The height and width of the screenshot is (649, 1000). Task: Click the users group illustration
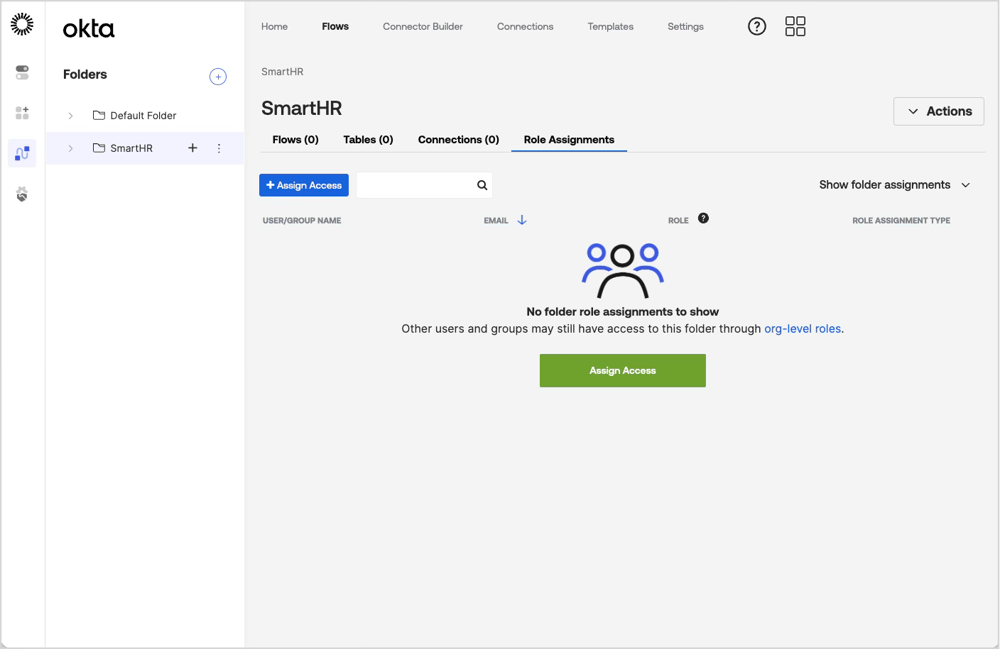click(622, 270)
